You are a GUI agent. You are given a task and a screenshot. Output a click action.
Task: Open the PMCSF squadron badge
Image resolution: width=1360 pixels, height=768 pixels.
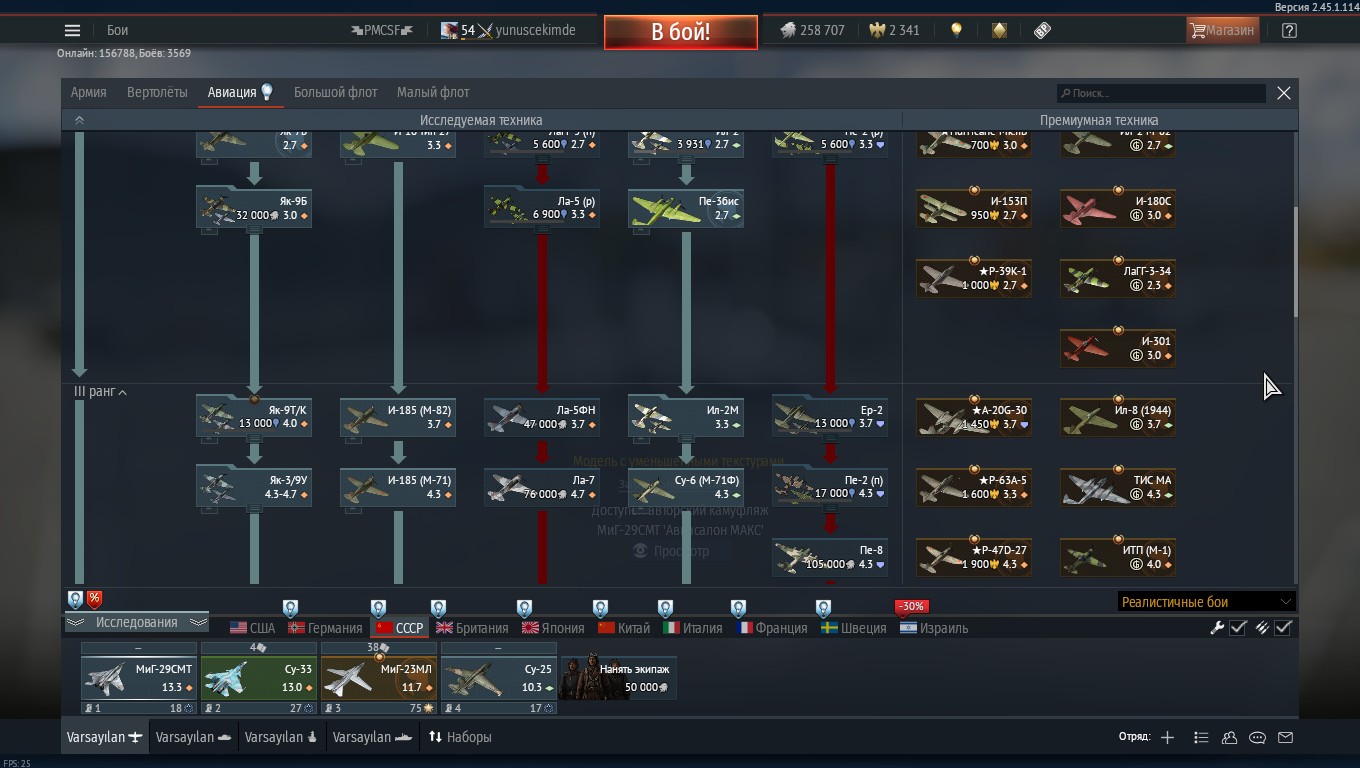tap(382, 30)
